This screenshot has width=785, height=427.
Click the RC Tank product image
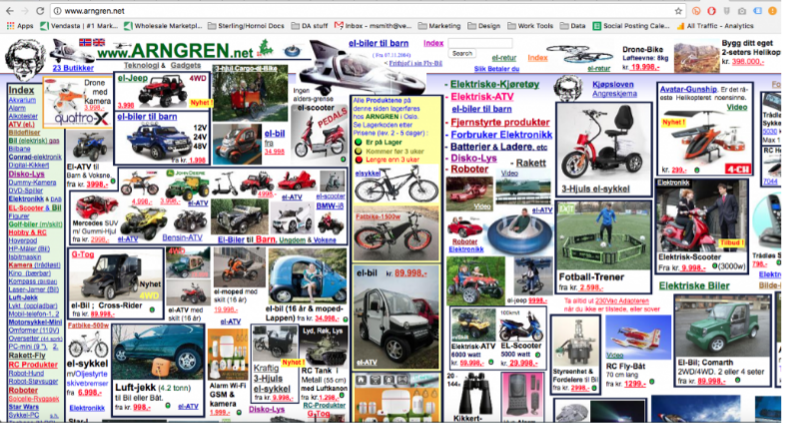[323, 345]
